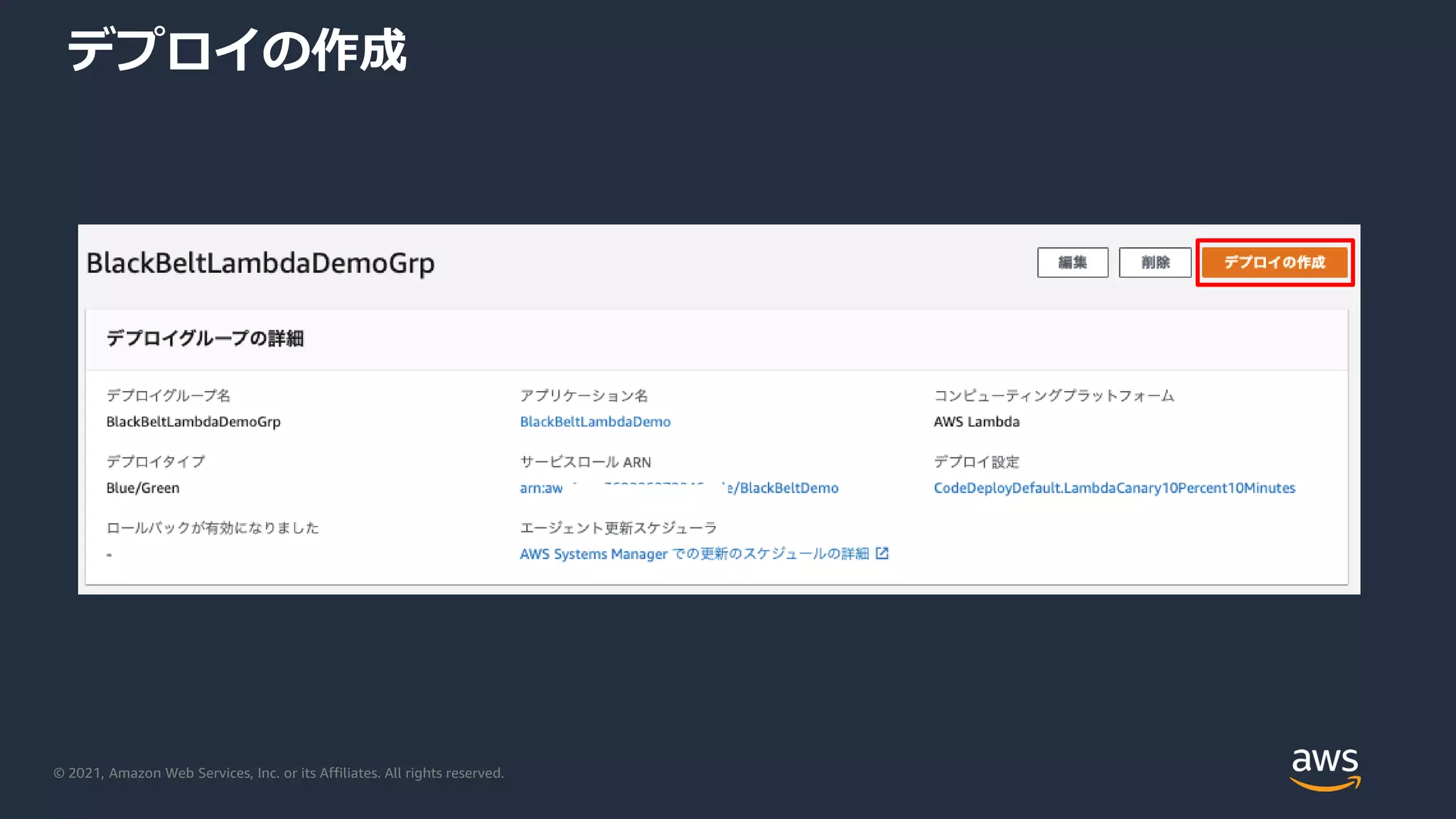Viewport: 1456px width, 819px height.
Task: Click the external link icon after スケジュールの詳細
Action: point(882,553)
